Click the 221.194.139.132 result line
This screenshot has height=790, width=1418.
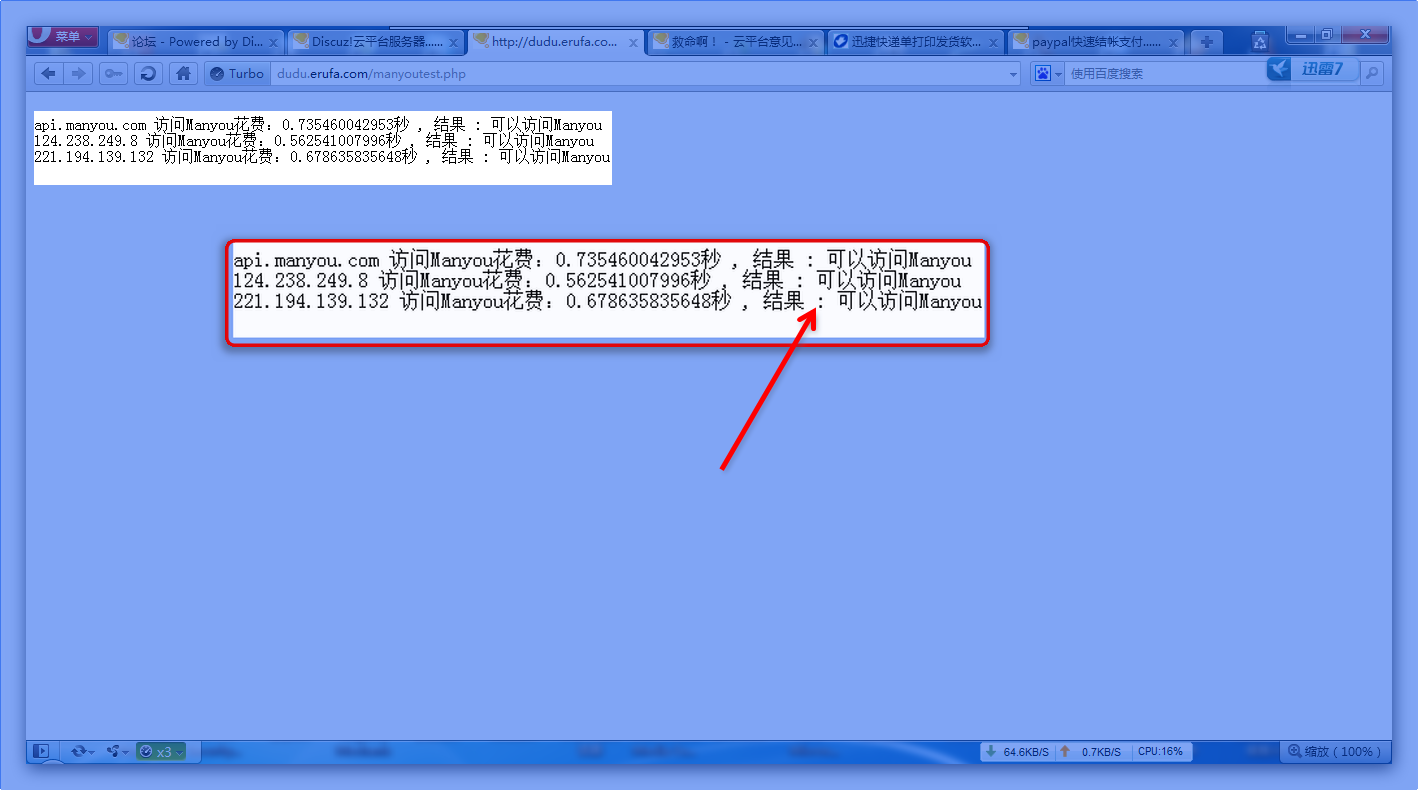[322, 157]
